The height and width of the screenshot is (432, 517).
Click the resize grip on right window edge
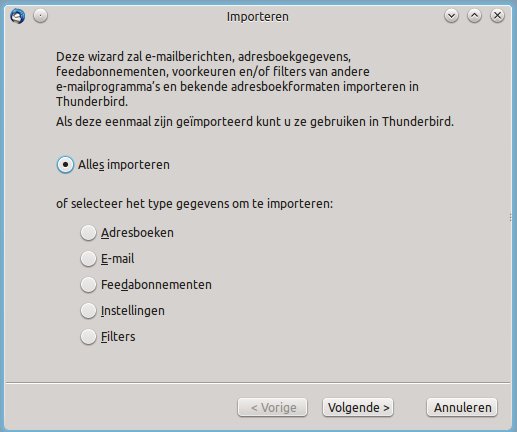pyautogui.click(x=511, y=217)
